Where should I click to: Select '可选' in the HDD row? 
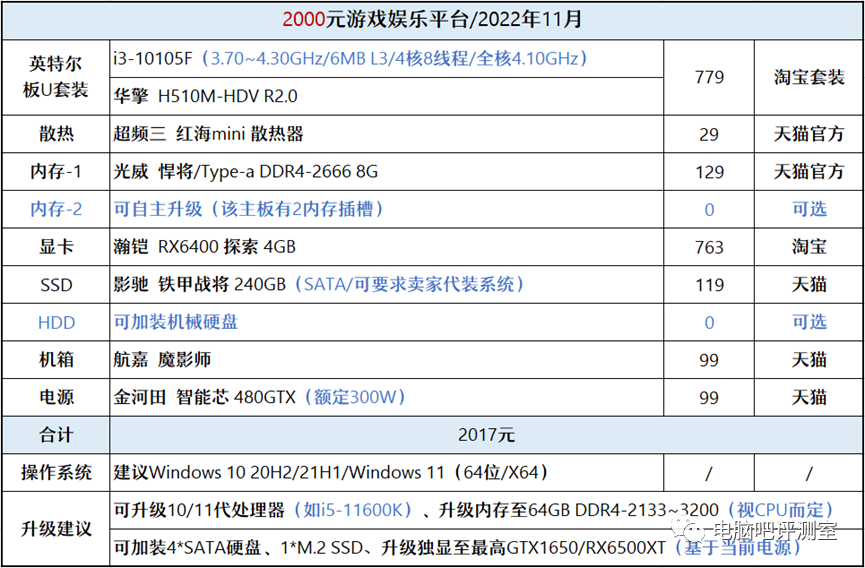tap(809, 322)
